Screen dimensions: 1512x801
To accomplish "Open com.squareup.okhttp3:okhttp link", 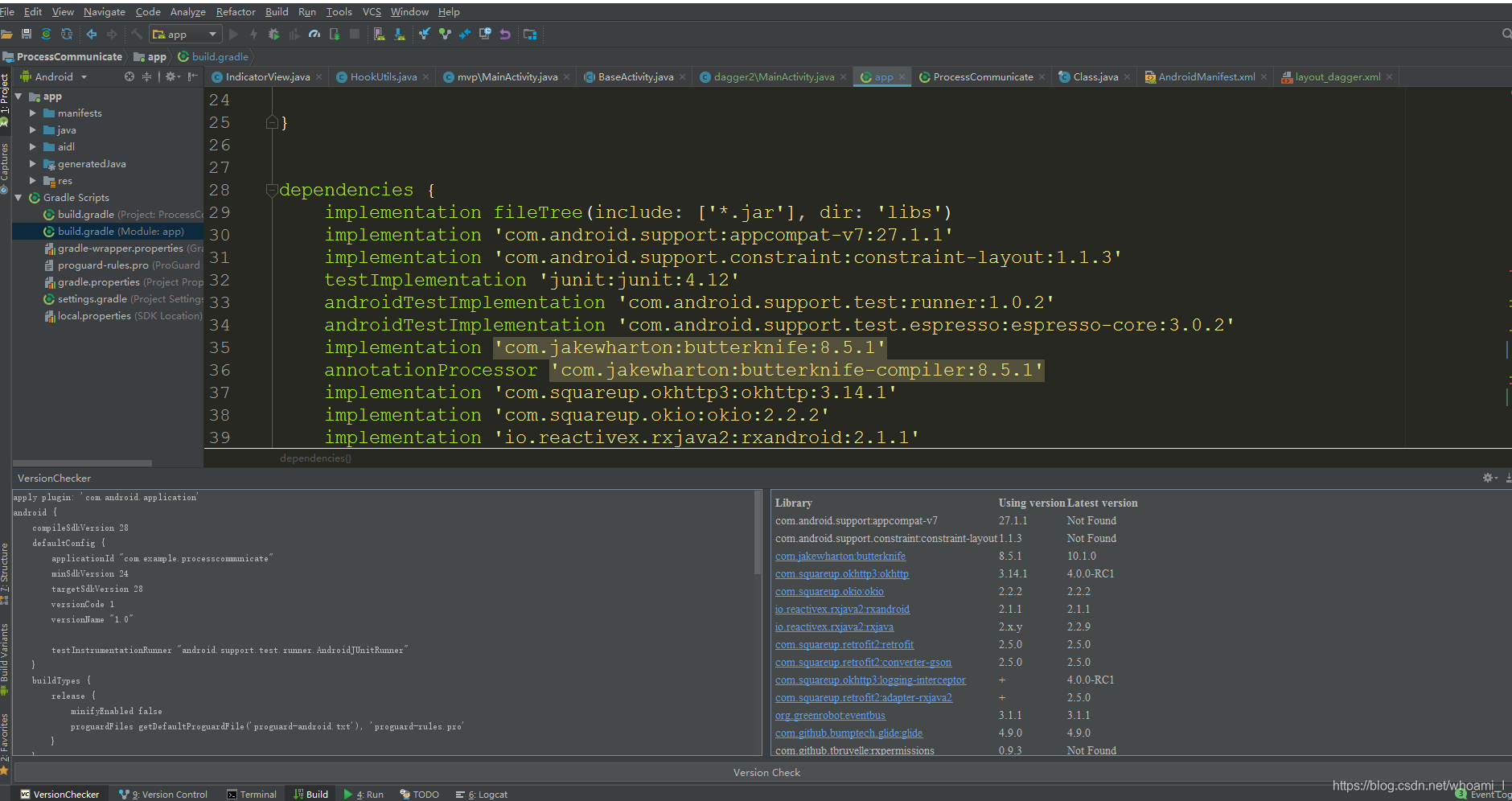I will coord(842,574).
